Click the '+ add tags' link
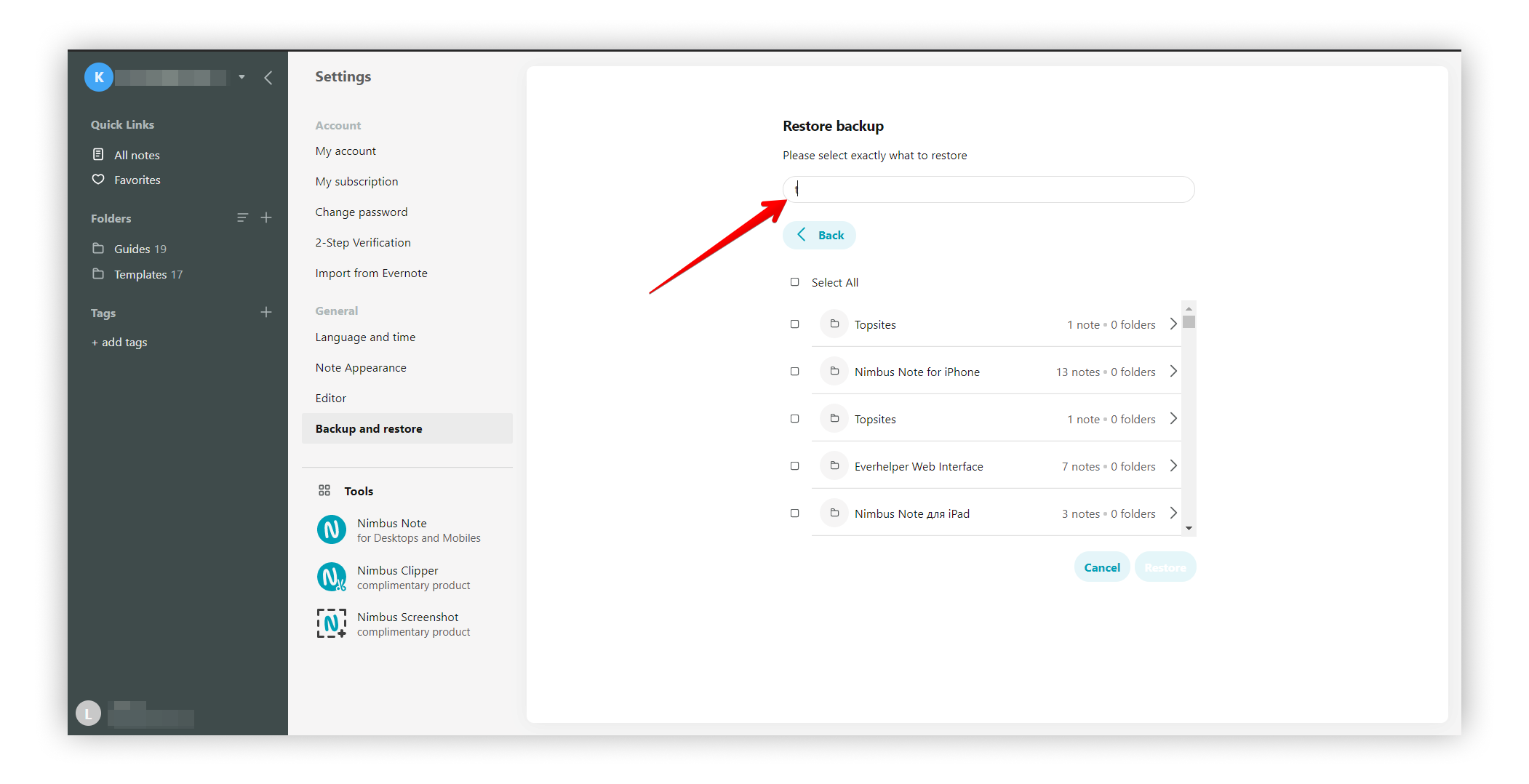The width and height of the screenshot is (1529, 784). 119,343
